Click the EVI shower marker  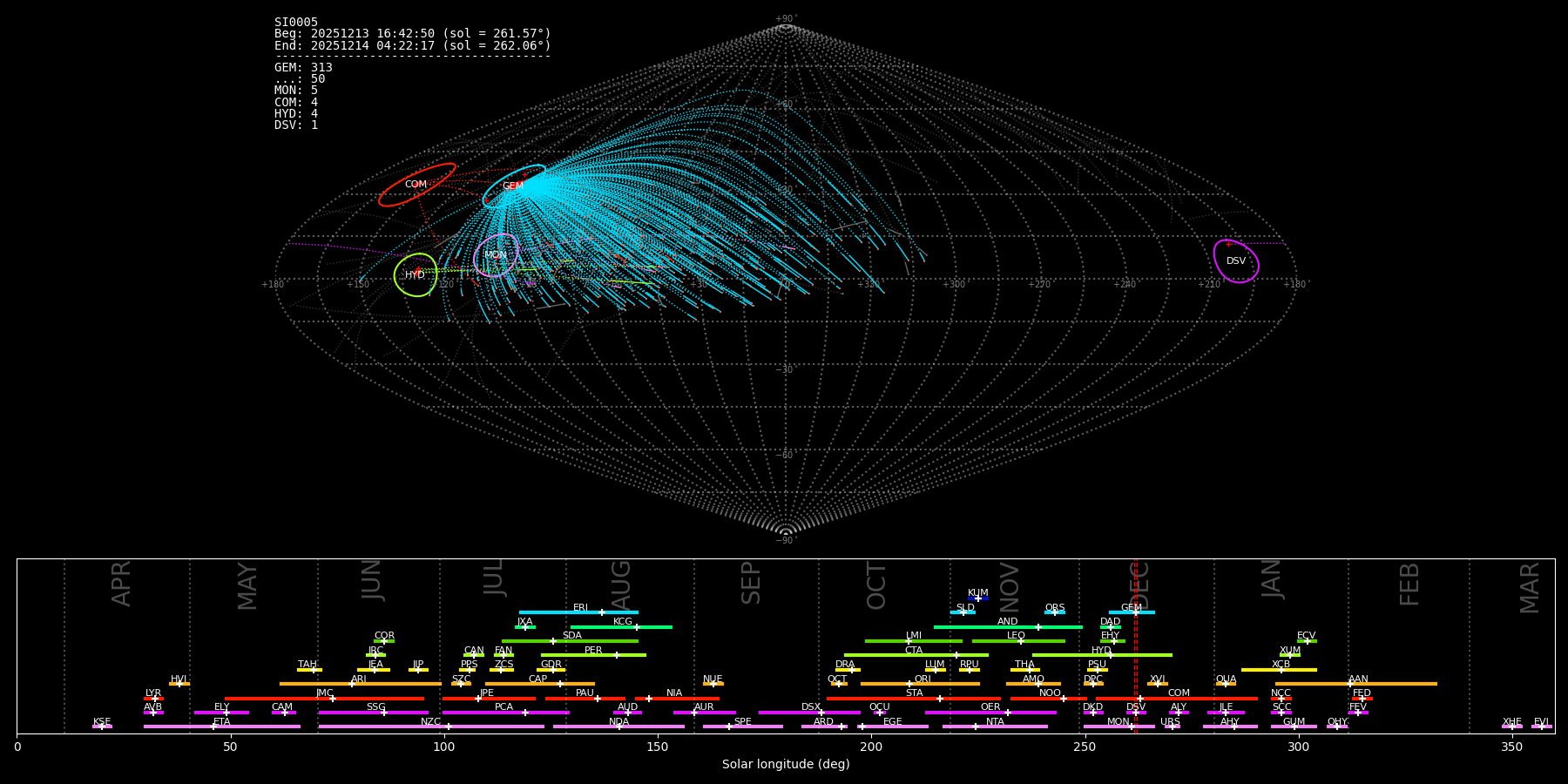click(1542, 727)
